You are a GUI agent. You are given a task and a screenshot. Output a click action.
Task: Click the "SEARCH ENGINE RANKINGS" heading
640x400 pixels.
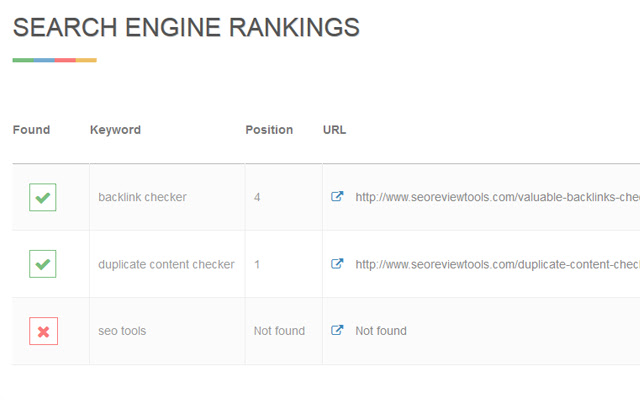[186, 28]
